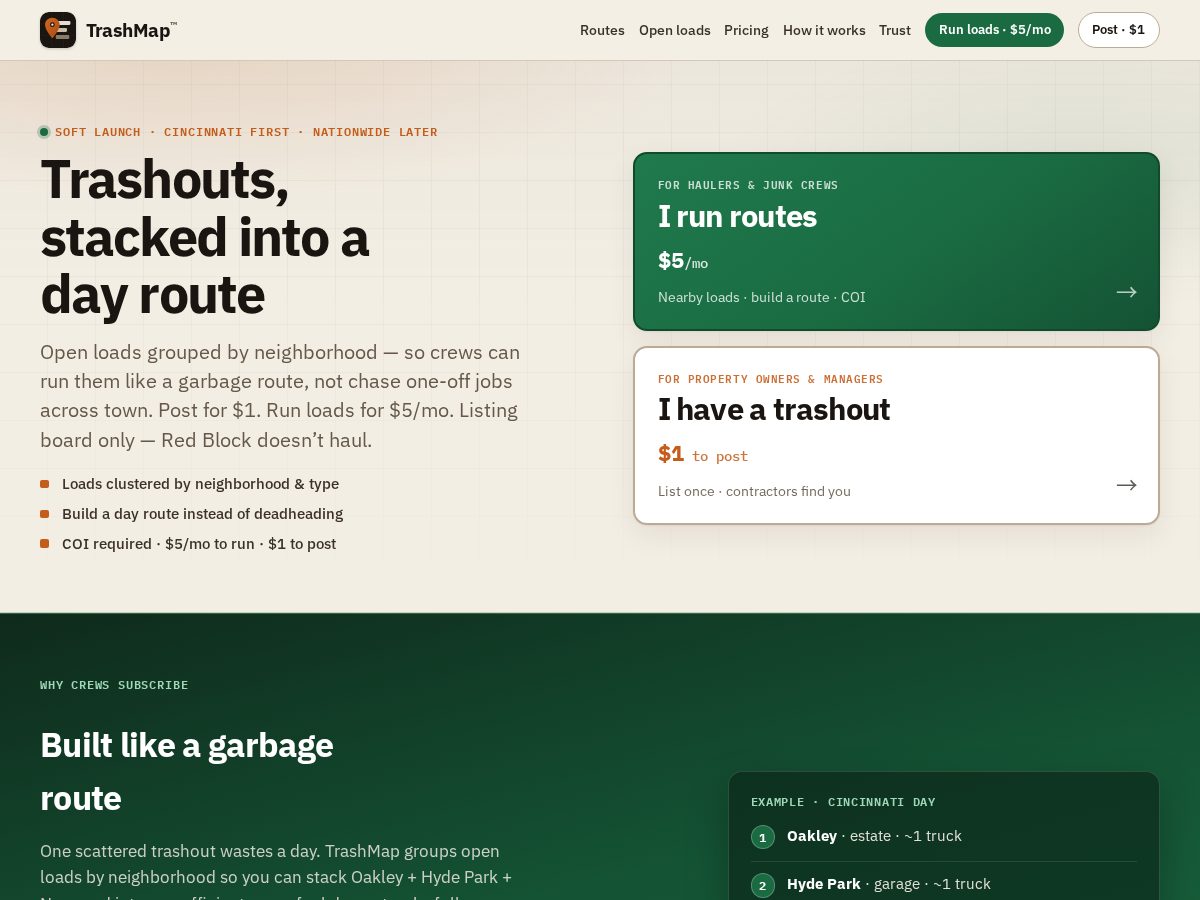Click 'Loads clustered by neighborhood & type' bullet
Image resolution: width=1200 pixels, height=900 pixels.
tap(200, 484)
